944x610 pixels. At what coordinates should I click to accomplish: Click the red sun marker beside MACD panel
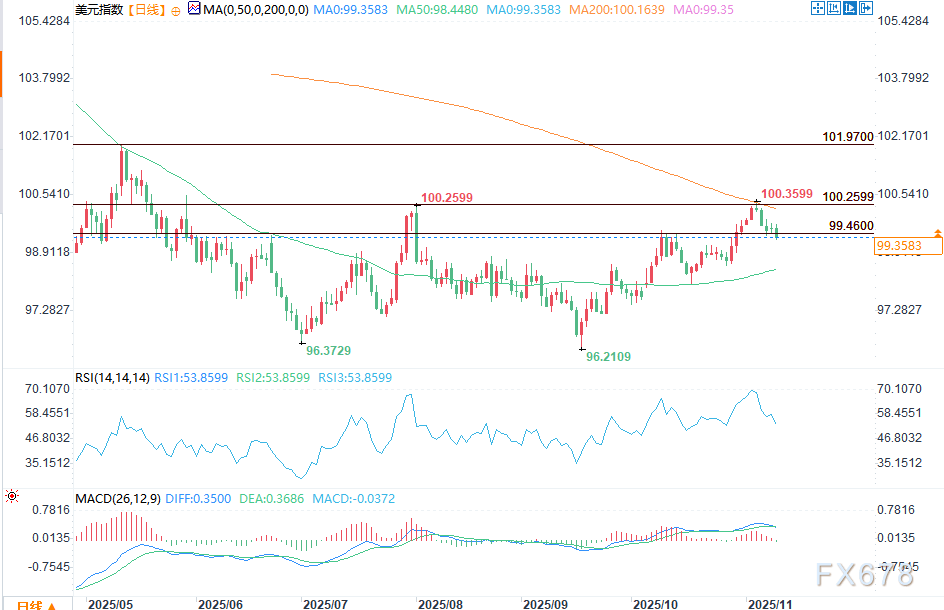click(11, 496)
